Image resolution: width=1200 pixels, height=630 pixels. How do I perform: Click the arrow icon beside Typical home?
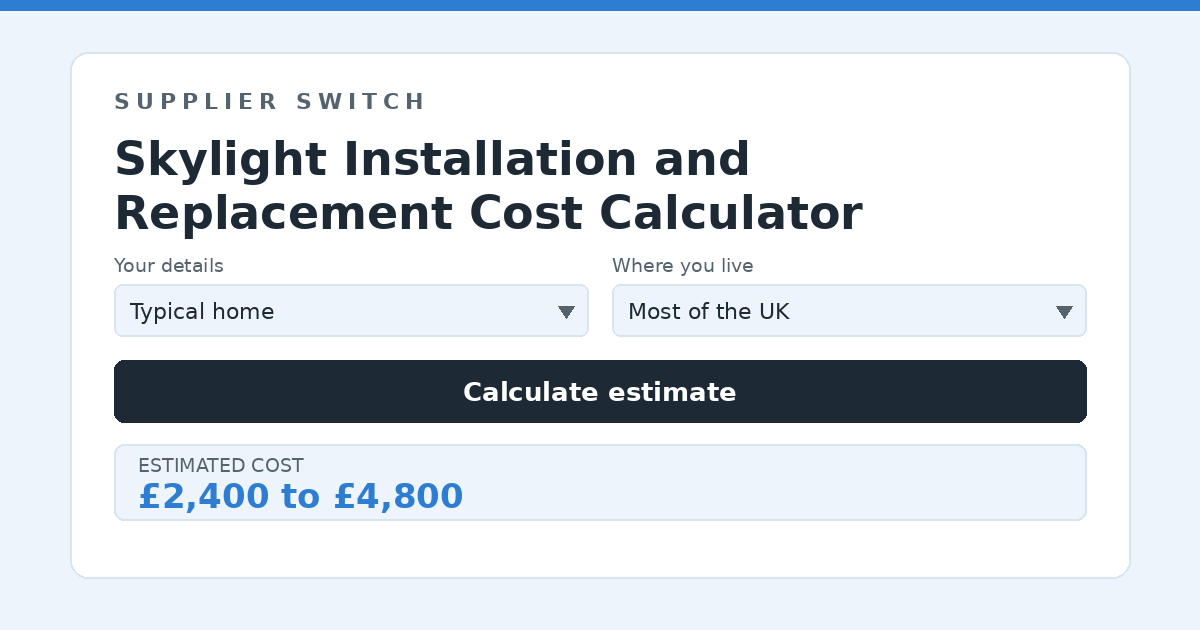coord(566,312)
